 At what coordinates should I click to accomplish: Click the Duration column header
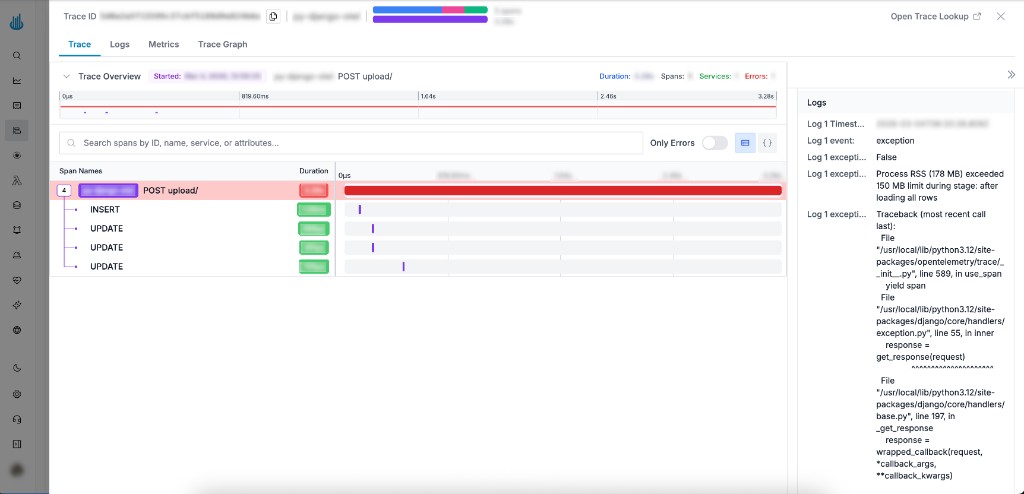click(313, 171)
